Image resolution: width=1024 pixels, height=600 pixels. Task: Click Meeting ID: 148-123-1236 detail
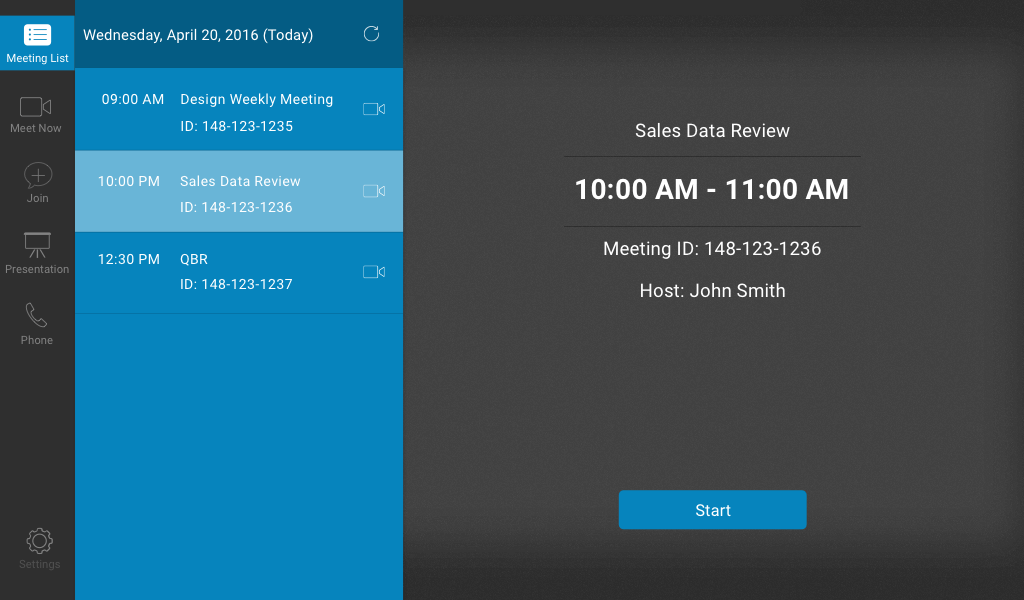(x=712, y=249)
